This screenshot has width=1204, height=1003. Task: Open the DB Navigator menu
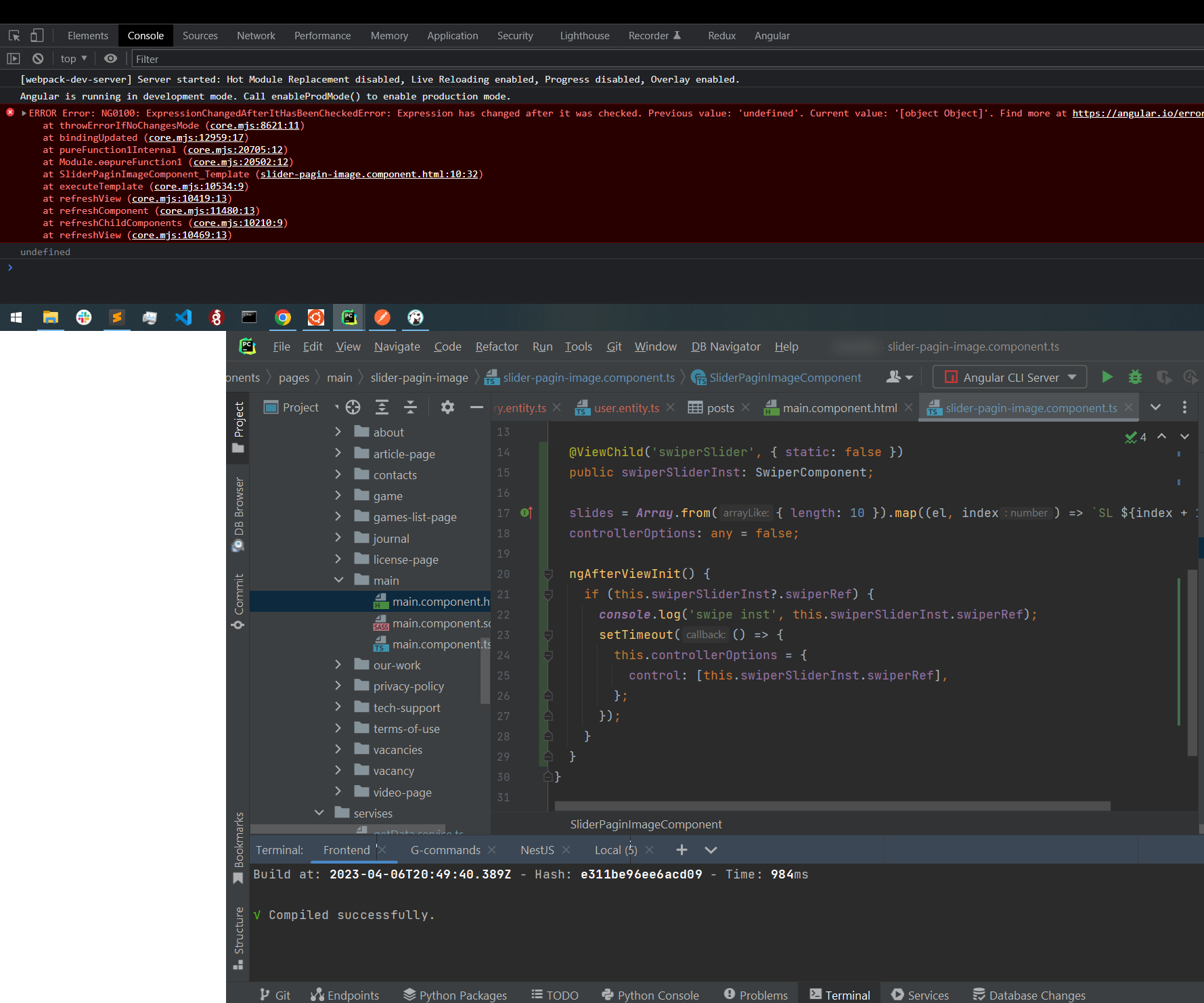click(x=726, y=347)
